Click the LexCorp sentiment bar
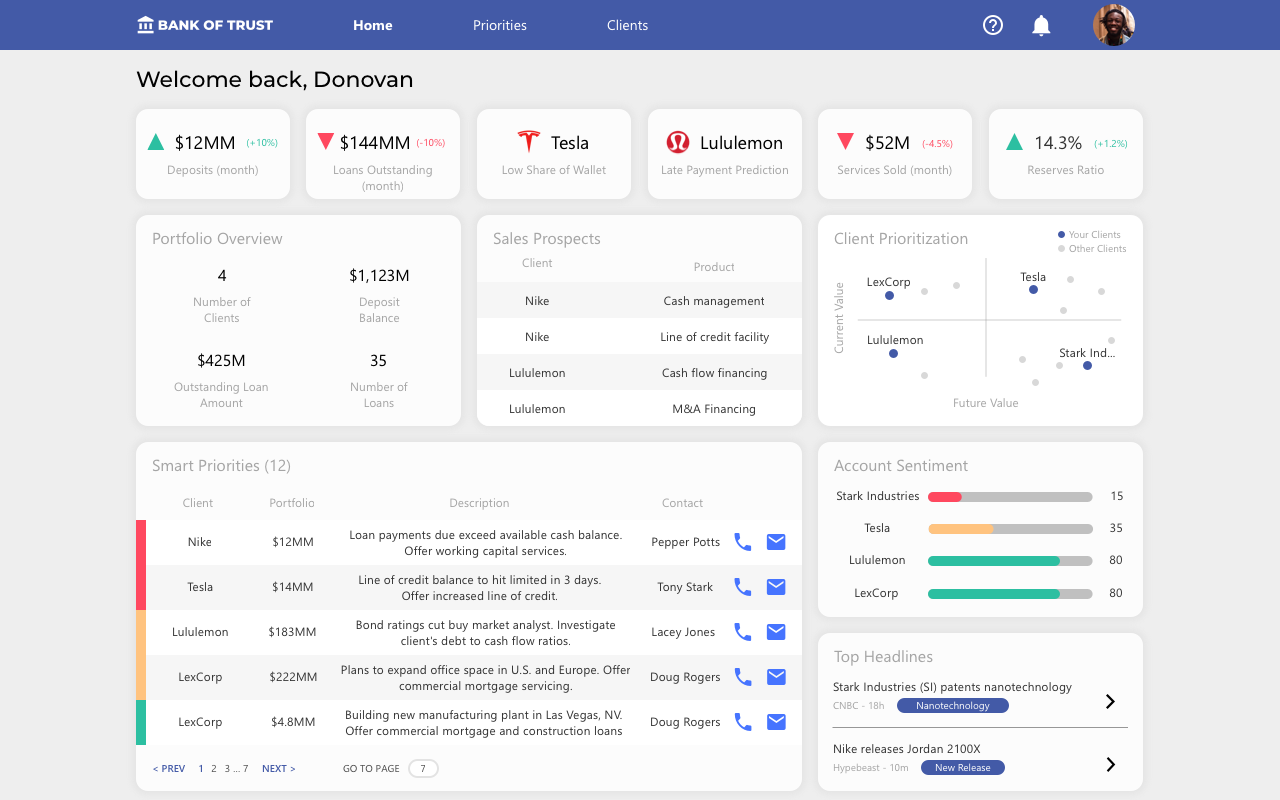 (1010, 594)
